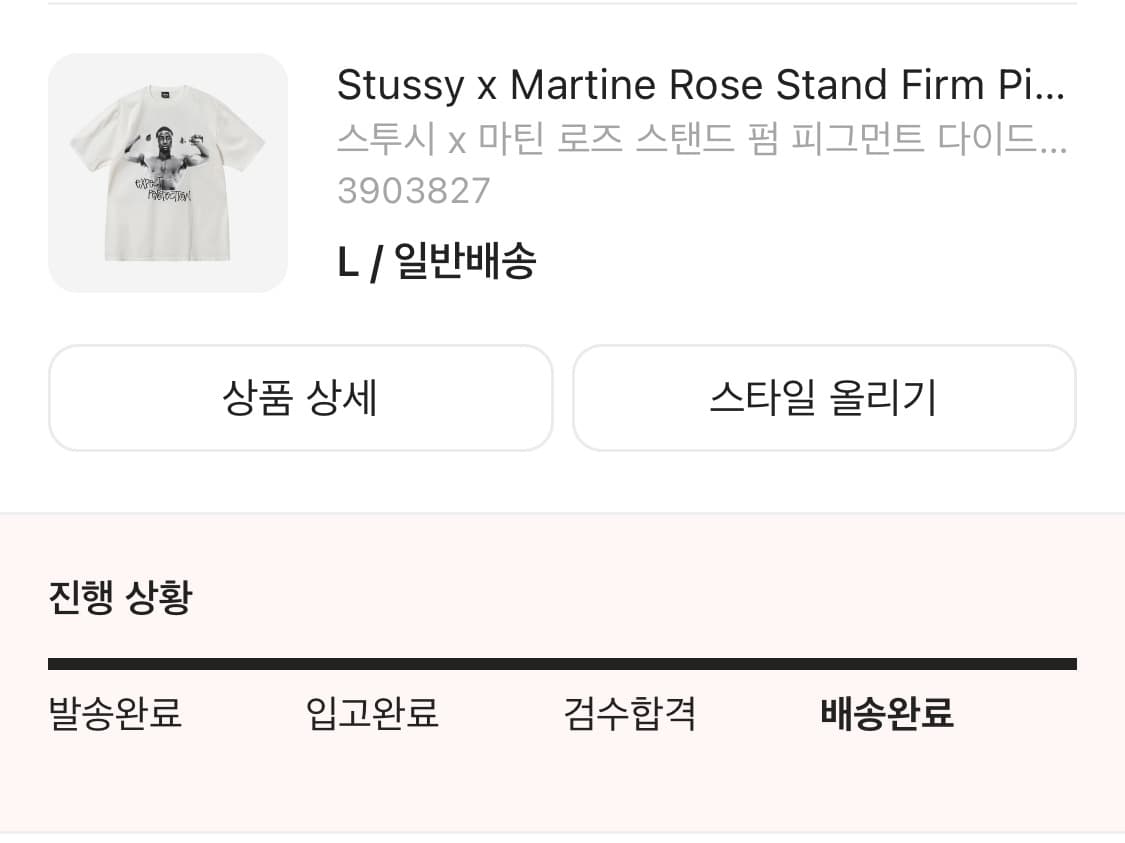Click the 진행 상황 section header
This screenshot has height=843, width=1125.
pos(119,596)
